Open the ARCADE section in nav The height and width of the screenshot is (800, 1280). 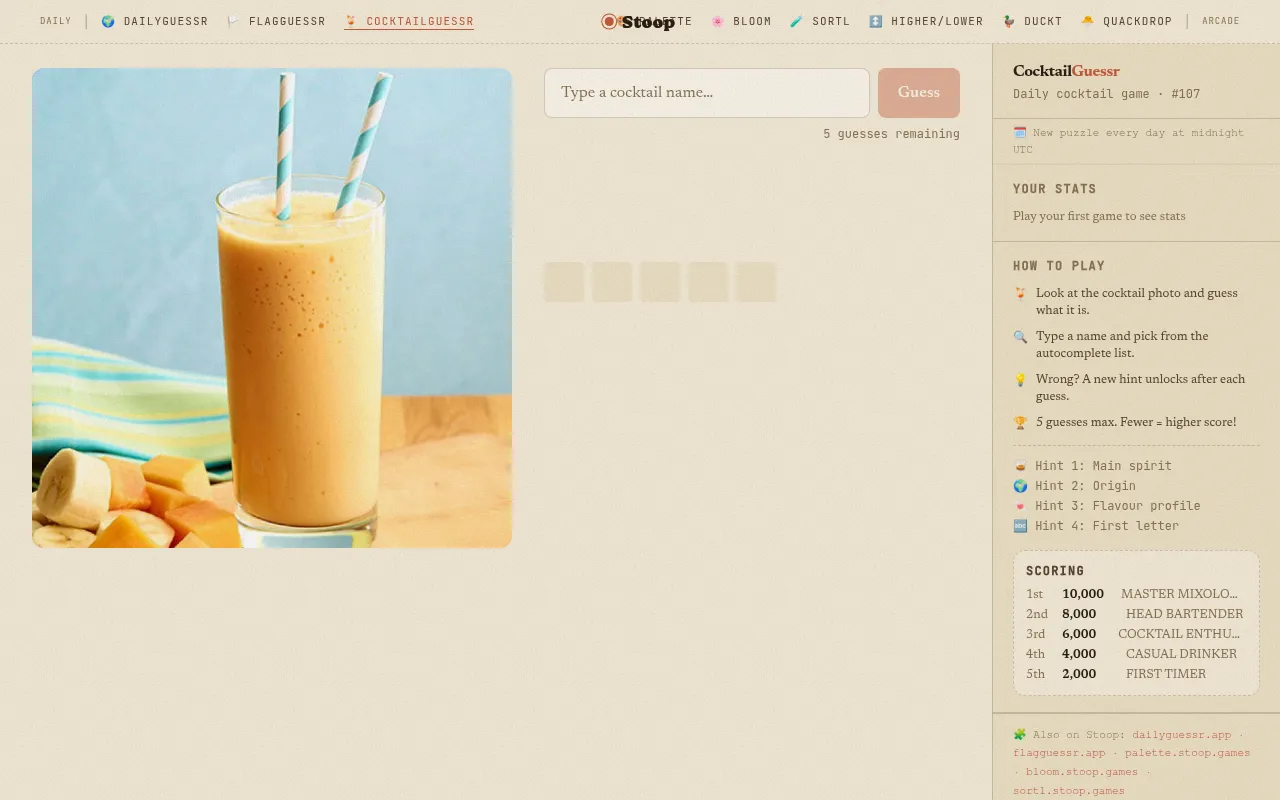coord(1221,21)
